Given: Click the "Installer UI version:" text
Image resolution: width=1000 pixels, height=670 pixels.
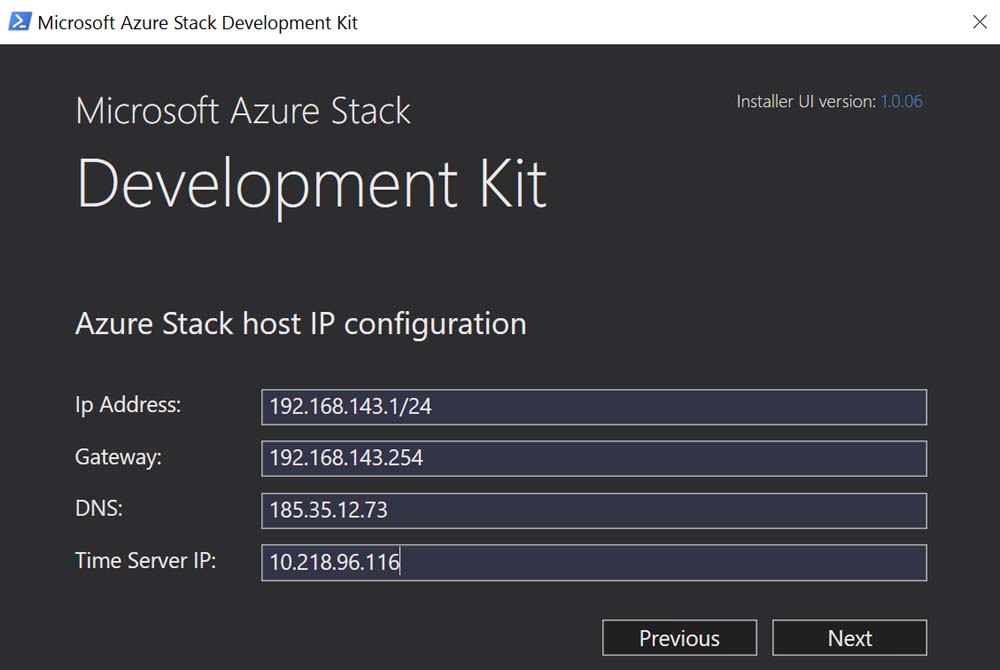Looking at the screenshot, I should pos(805,101).
